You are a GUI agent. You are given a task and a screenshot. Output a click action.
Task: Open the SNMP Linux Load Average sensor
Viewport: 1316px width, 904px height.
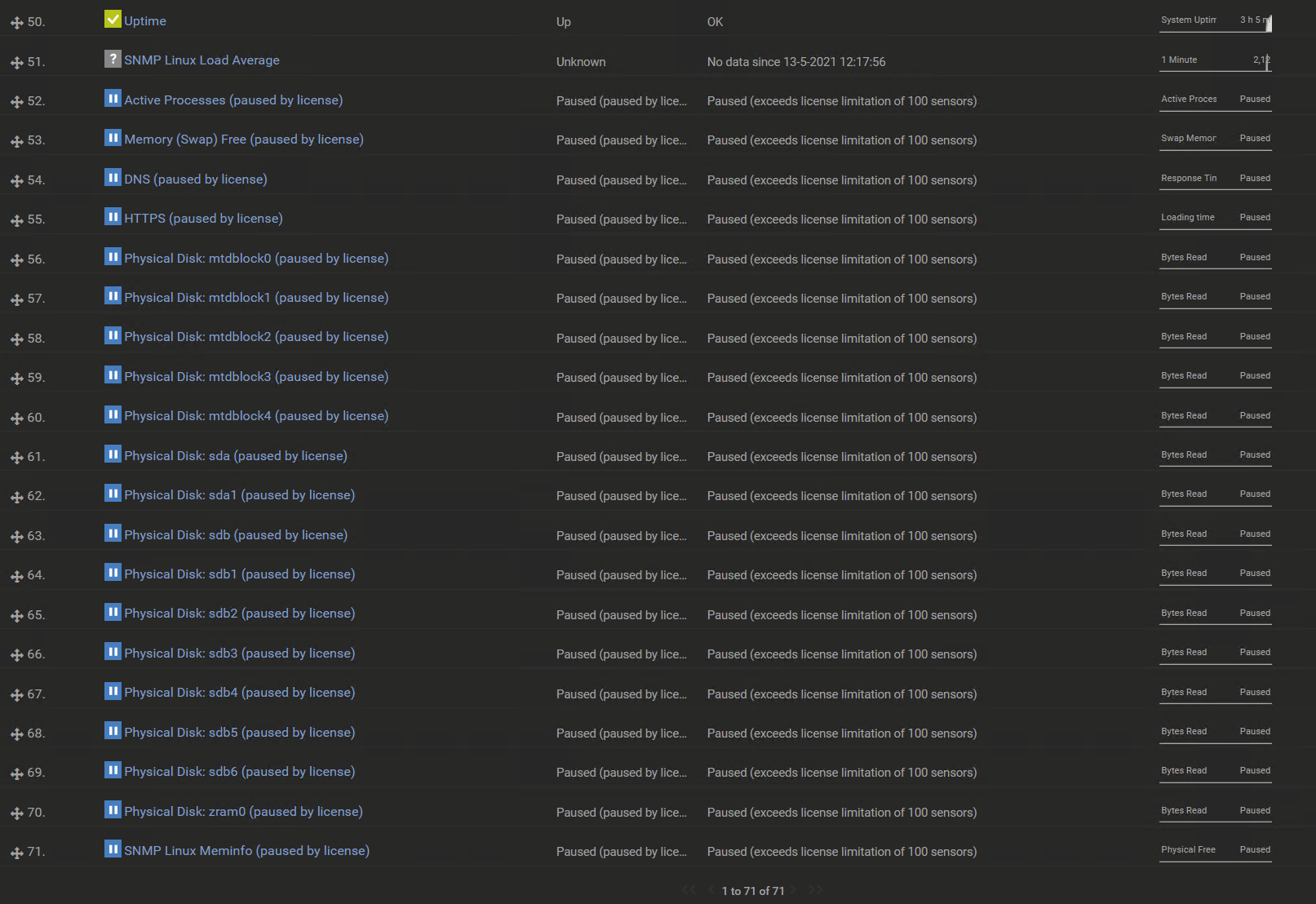tap(202, 60)
